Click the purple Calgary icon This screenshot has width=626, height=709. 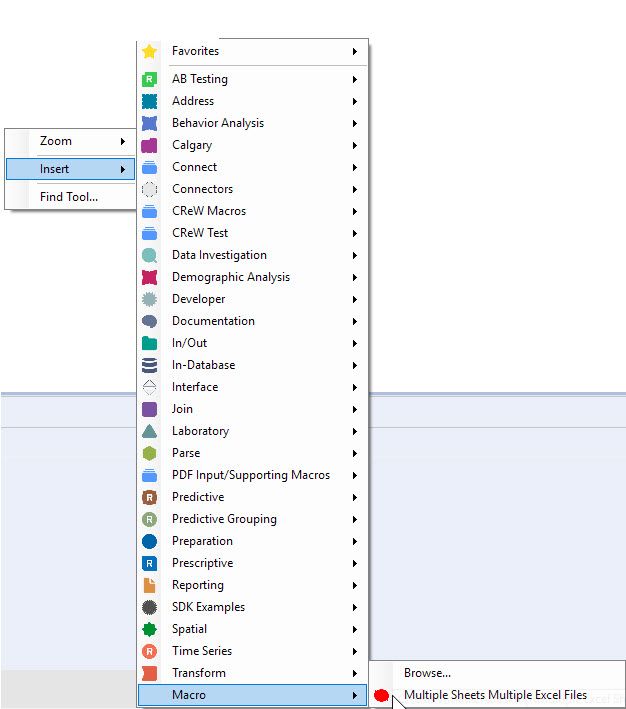[x=149, y=145]
